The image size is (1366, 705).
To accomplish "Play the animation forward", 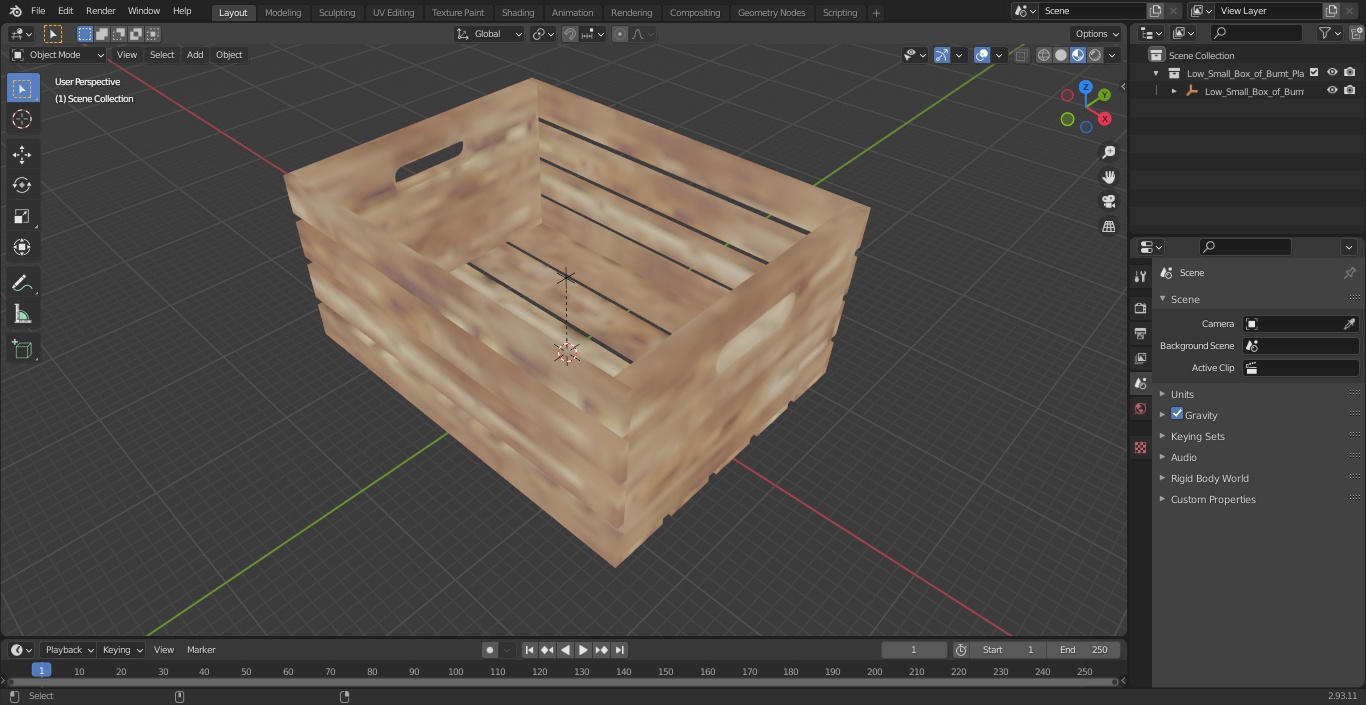I will click(584, 650).
